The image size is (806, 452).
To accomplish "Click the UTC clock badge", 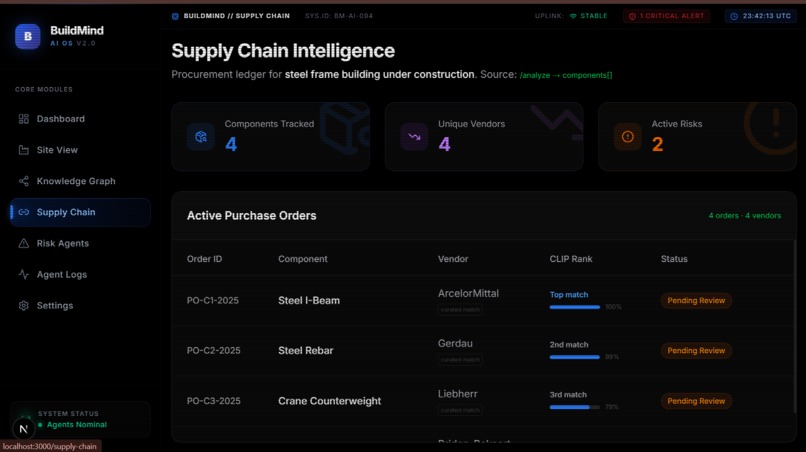I will coord(761,16).
